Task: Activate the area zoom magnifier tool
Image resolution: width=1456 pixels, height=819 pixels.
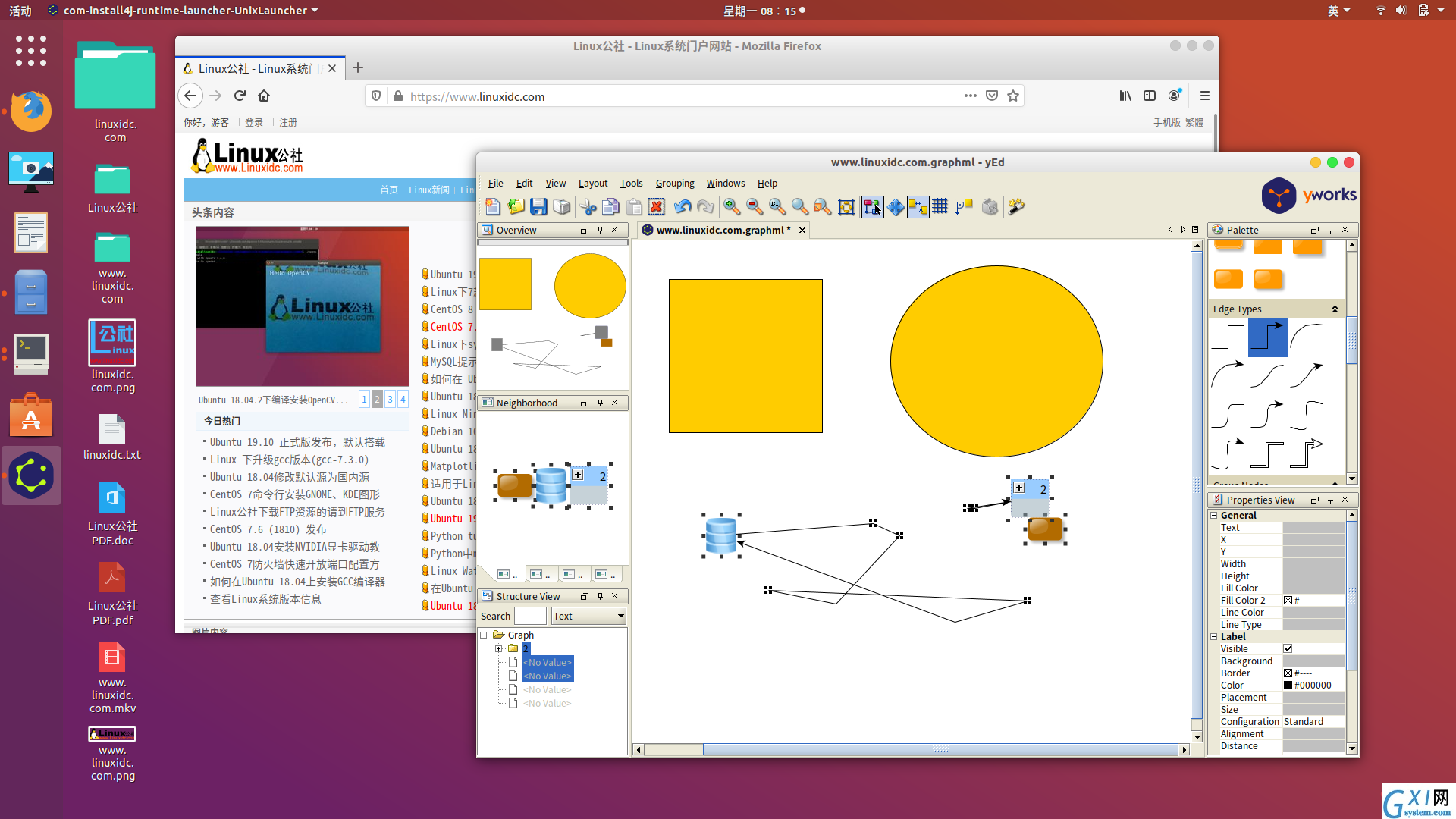Action: [x=800, y=206]
